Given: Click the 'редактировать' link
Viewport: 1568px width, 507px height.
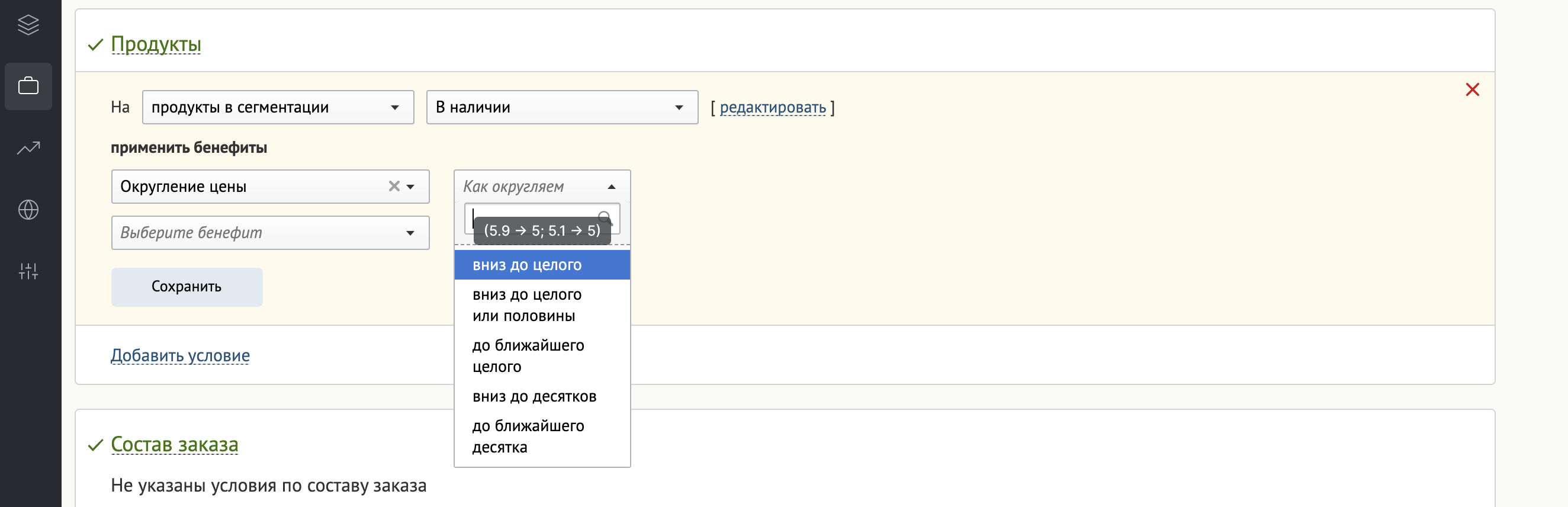Looking at the screenshot, I should pos(772,108).
